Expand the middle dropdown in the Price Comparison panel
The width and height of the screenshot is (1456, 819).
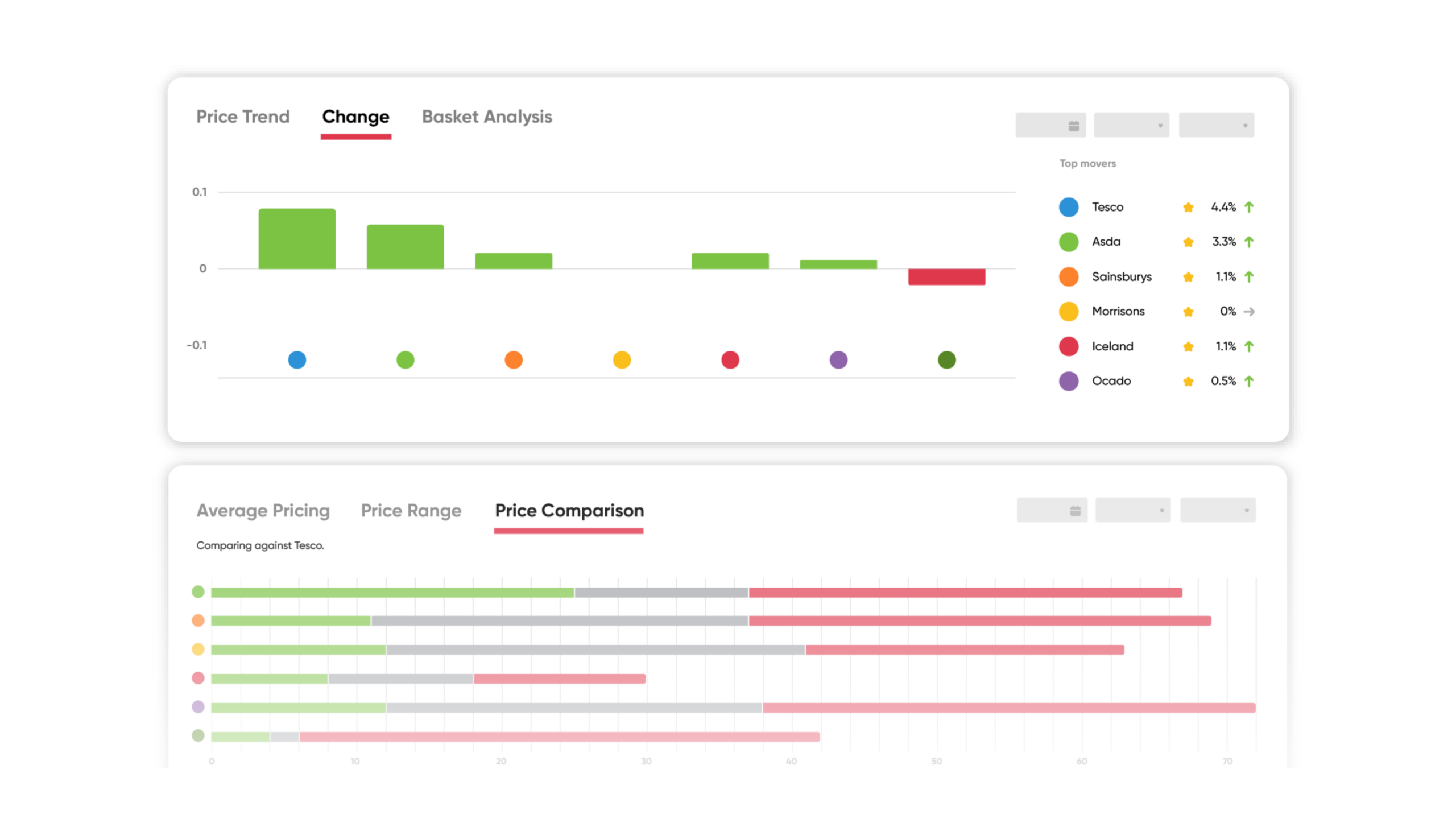(1133, 510)
